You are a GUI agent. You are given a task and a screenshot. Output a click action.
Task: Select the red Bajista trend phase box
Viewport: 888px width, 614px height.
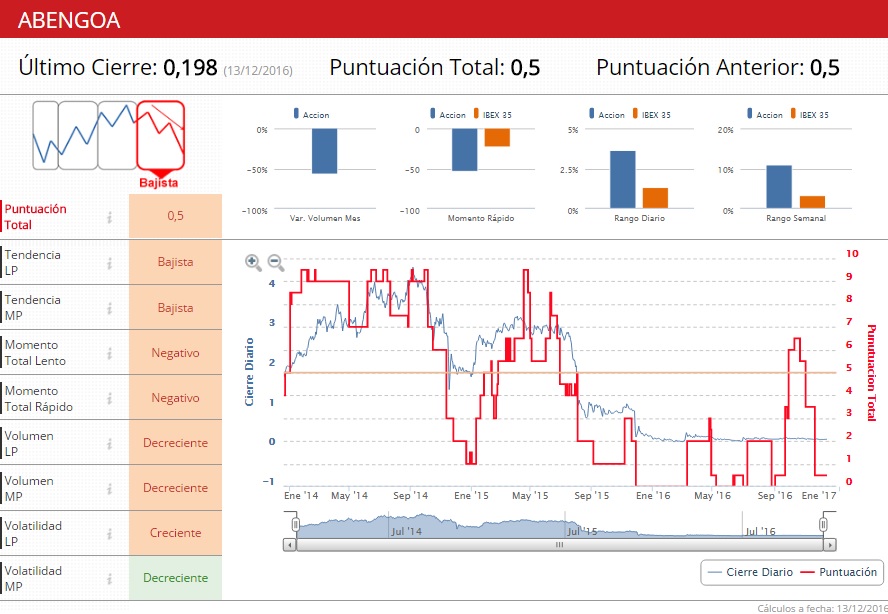tap(161, 135)
